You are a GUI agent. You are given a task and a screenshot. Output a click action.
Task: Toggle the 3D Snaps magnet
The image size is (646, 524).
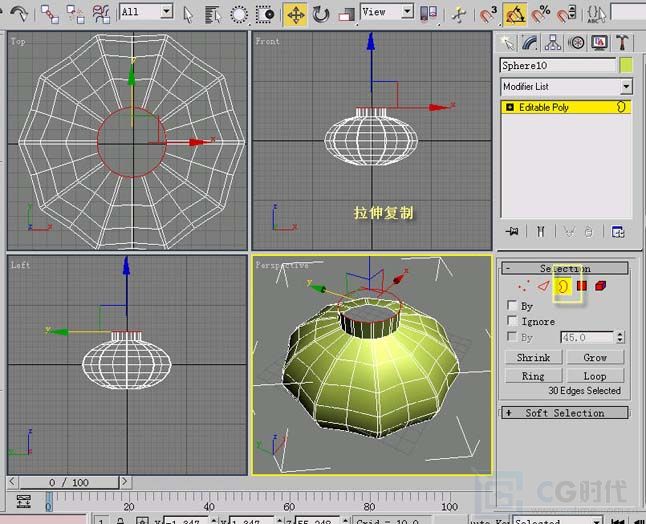tap(489, 15)
